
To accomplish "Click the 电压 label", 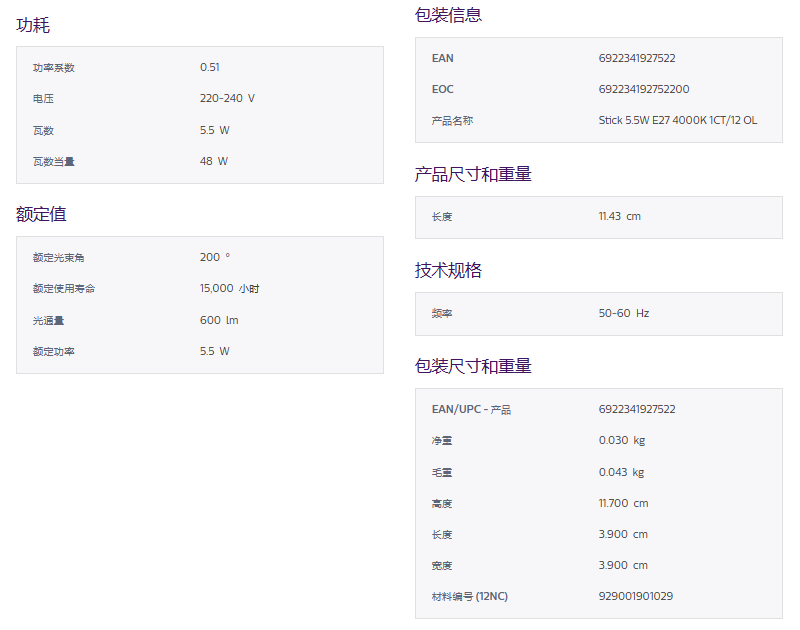I will (43, 98).
